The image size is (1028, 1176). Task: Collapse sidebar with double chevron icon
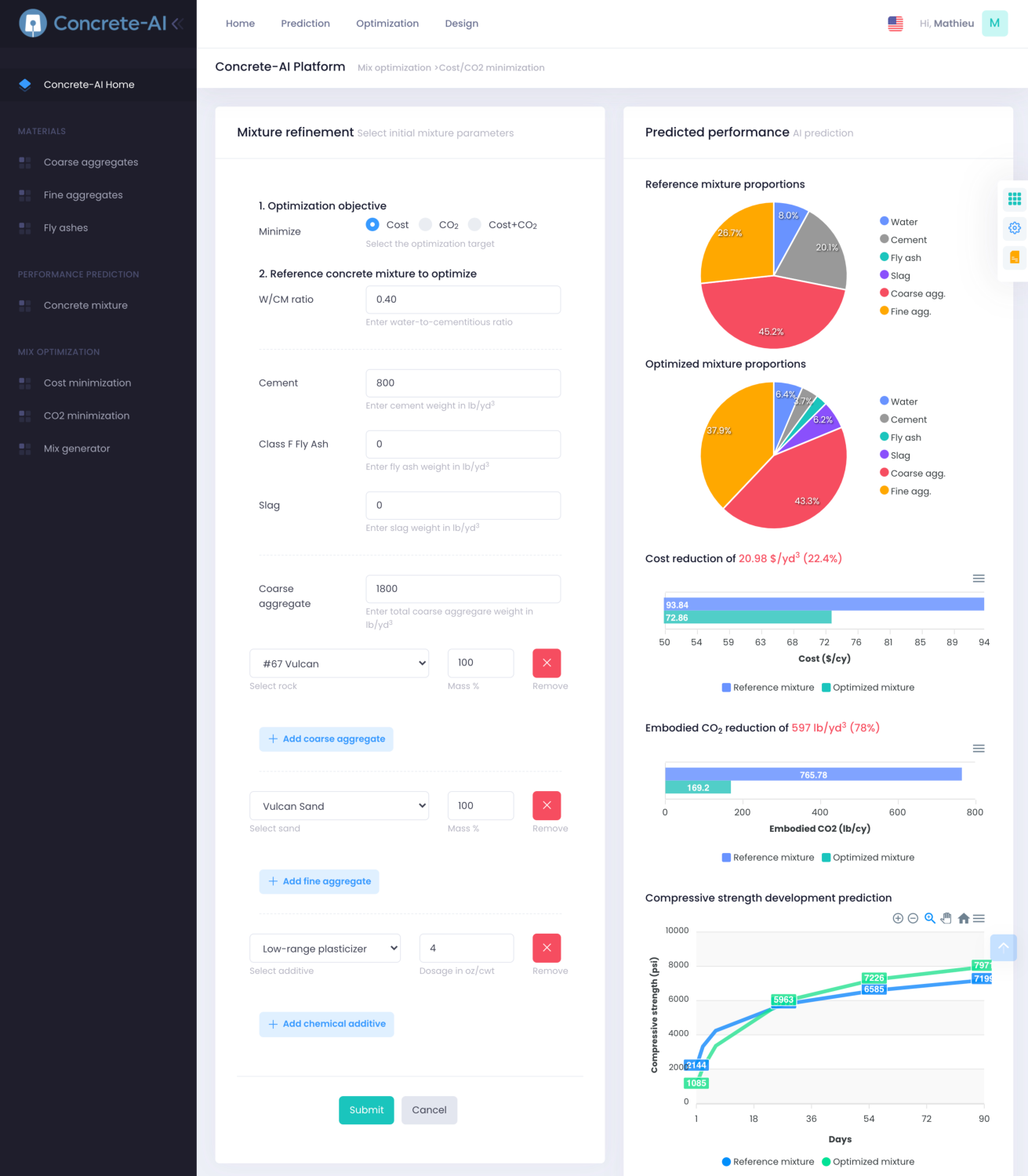177,24
